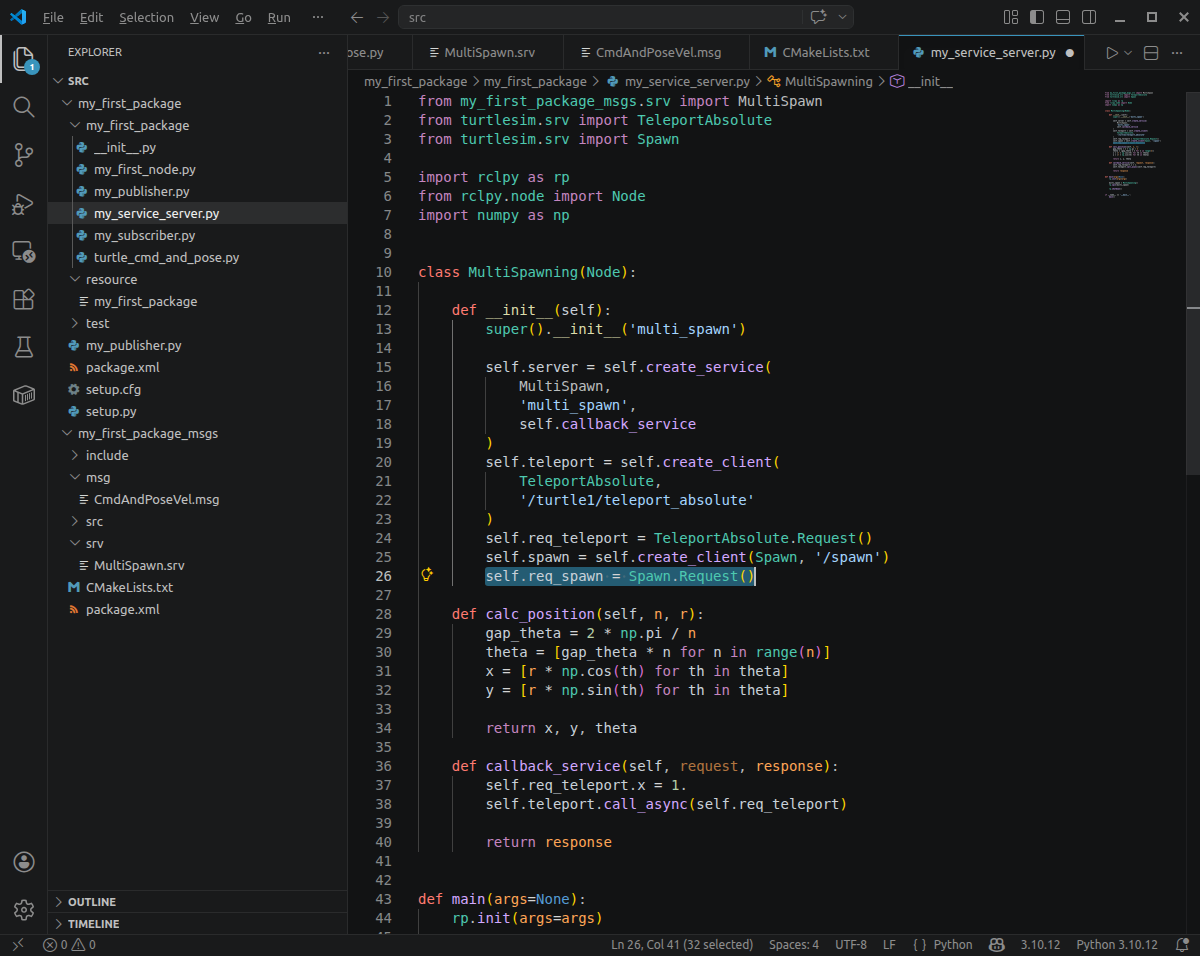
Task: Click the Run Python File play icon
Action: click(x=1112, y=53)
